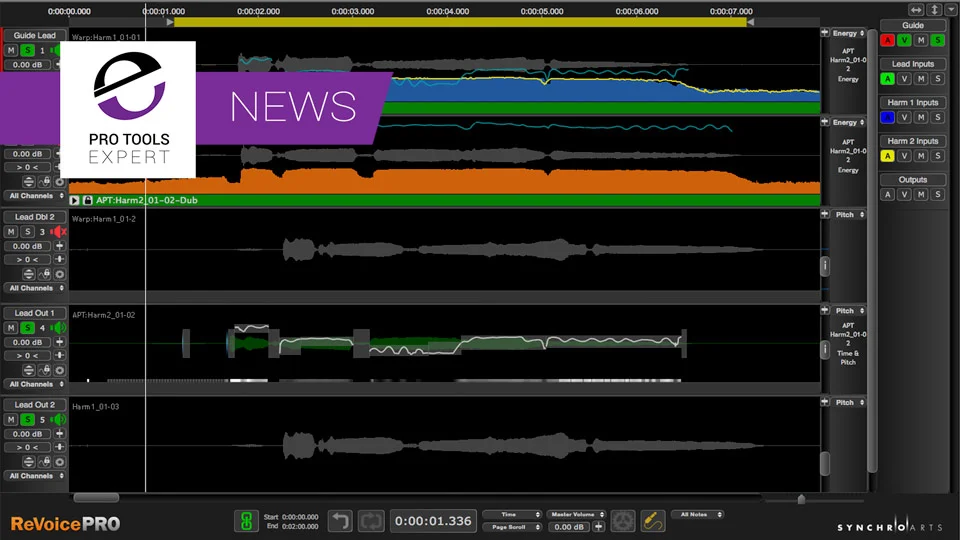
Task: Toggle Solo on Lead Out 1 track
Action: click(27, 328)
